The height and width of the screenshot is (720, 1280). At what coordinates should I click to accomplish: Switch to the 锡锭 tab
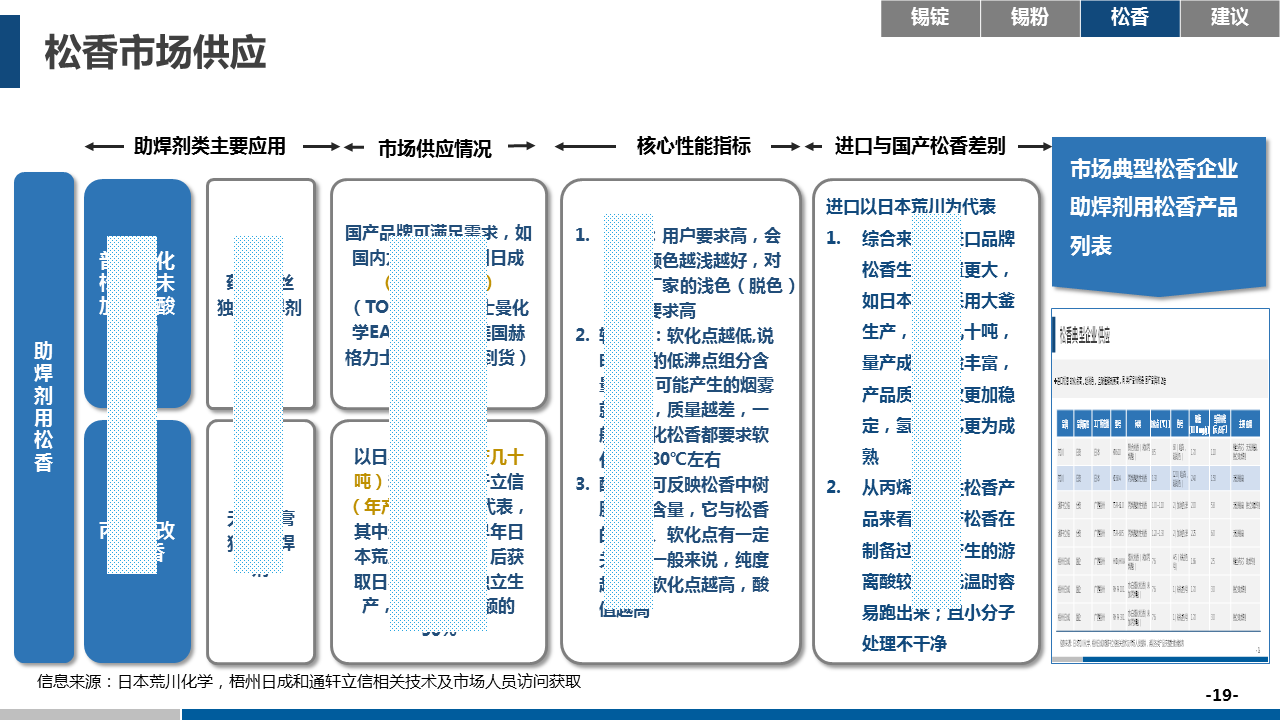[930, 18]
